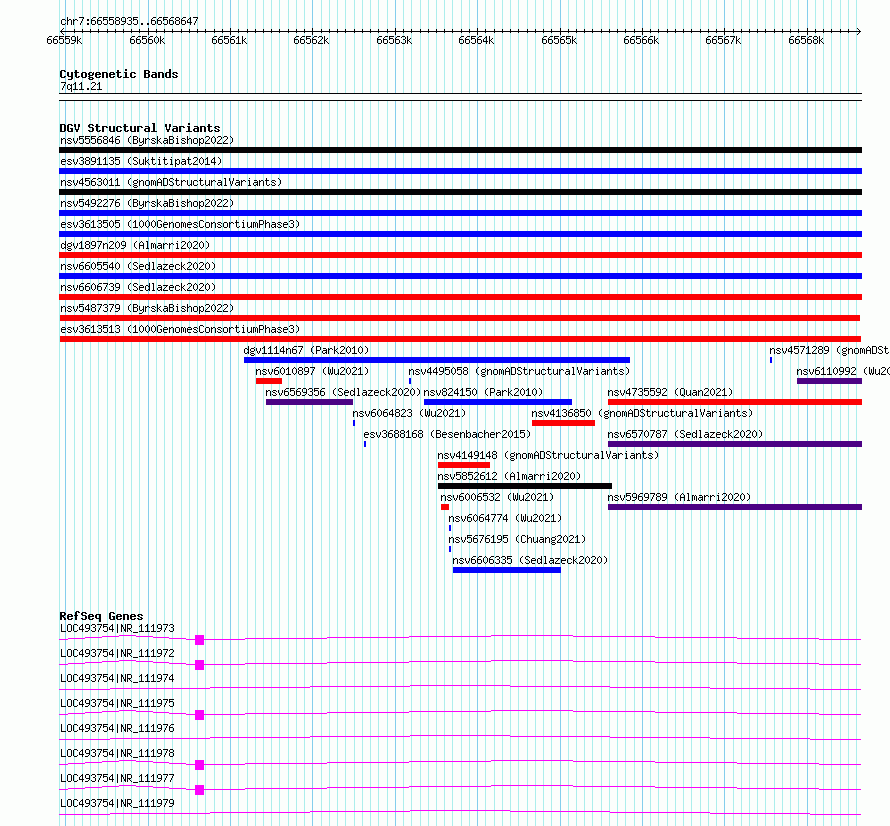Click purple bar under nsv6569356 (Sedlazeck2020)
The width and height of the screenshot is (890, 826).
point(309,402)
